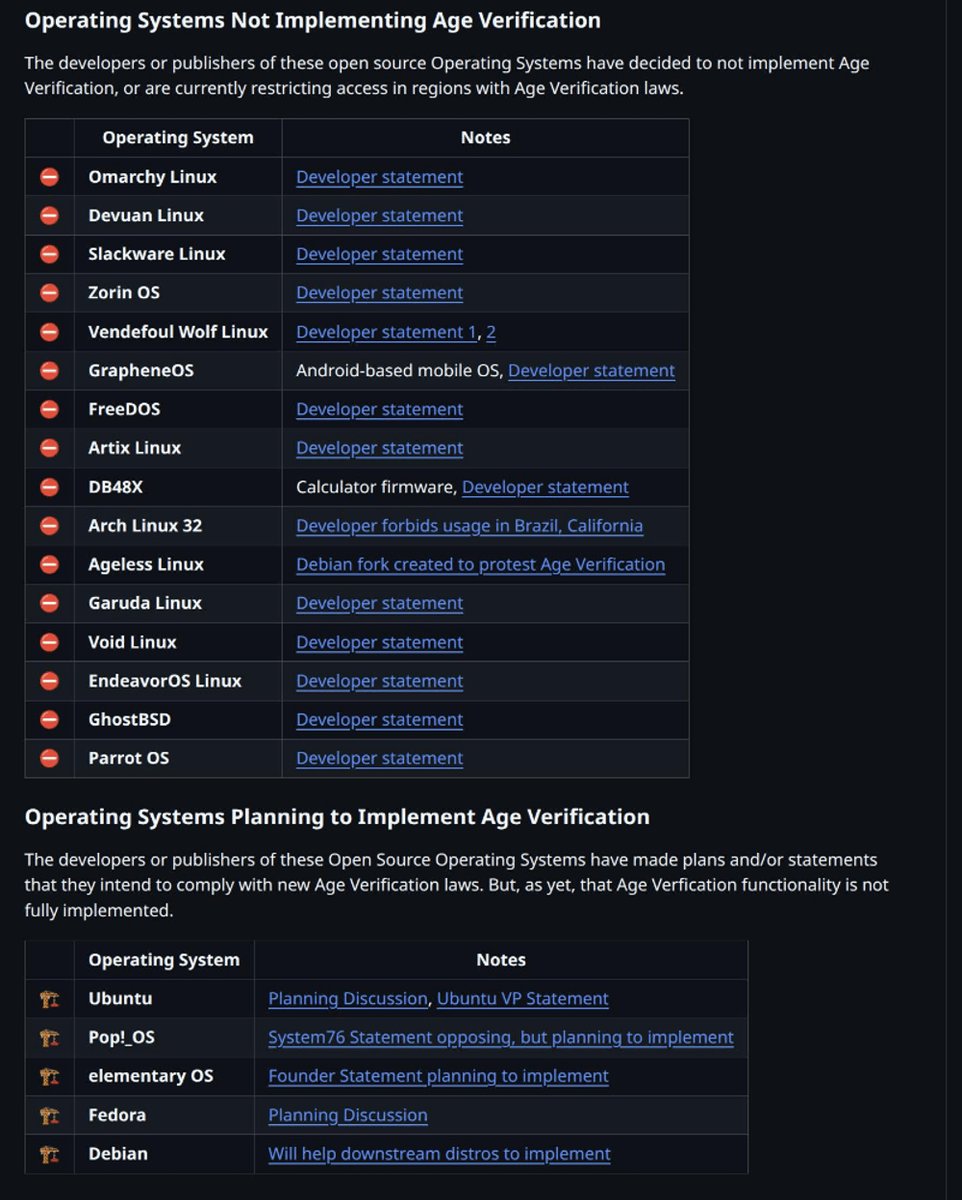Select the 'Debian' name cell
The image size is (962, 1200).
coord(164,1154)
